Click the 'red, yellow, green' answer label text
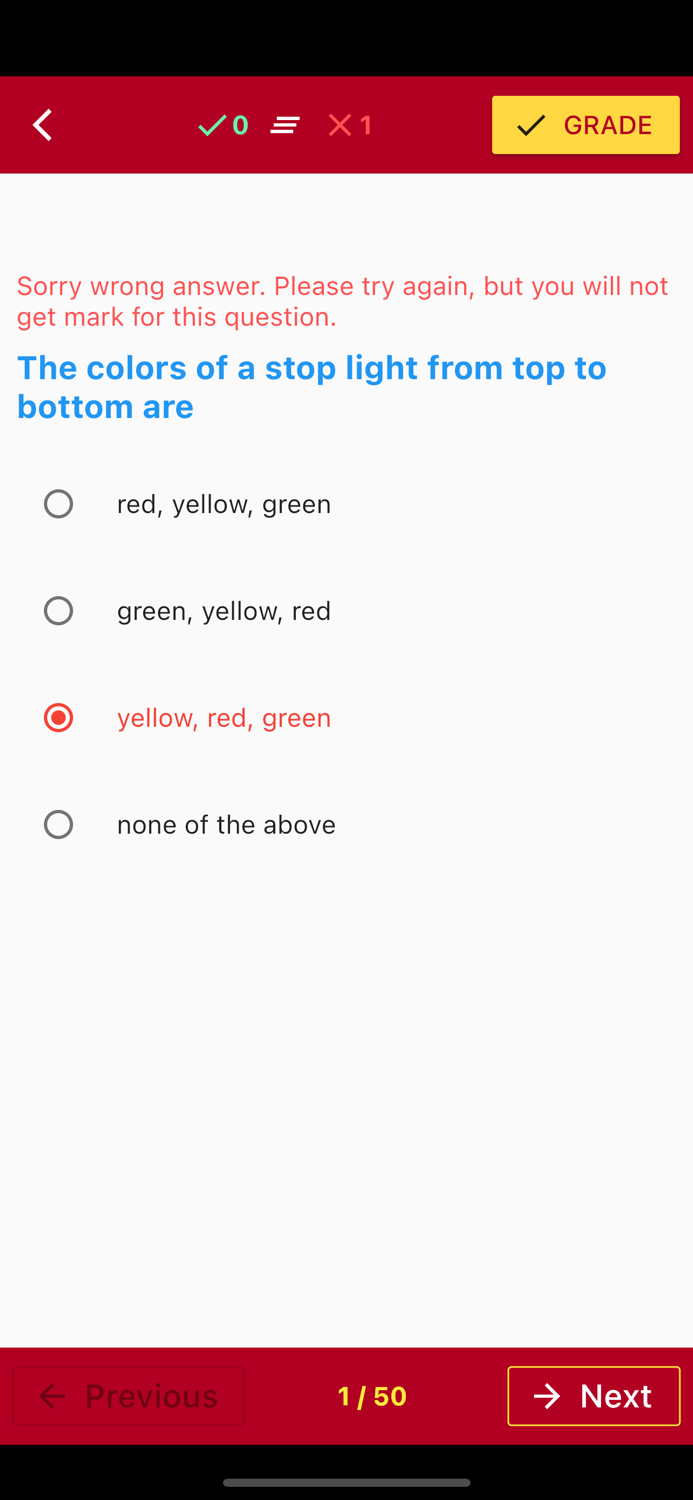 click(x=224, y=503)
